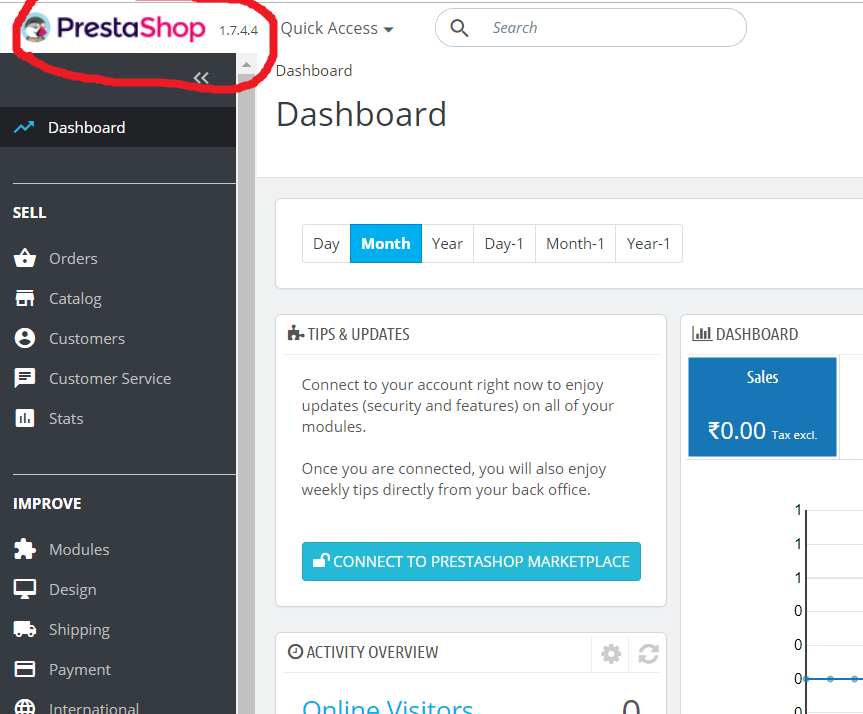Click the Orders basket icon
Viewport: 863px width, 714px height.
pyautogui.click(x=25, y=258)
